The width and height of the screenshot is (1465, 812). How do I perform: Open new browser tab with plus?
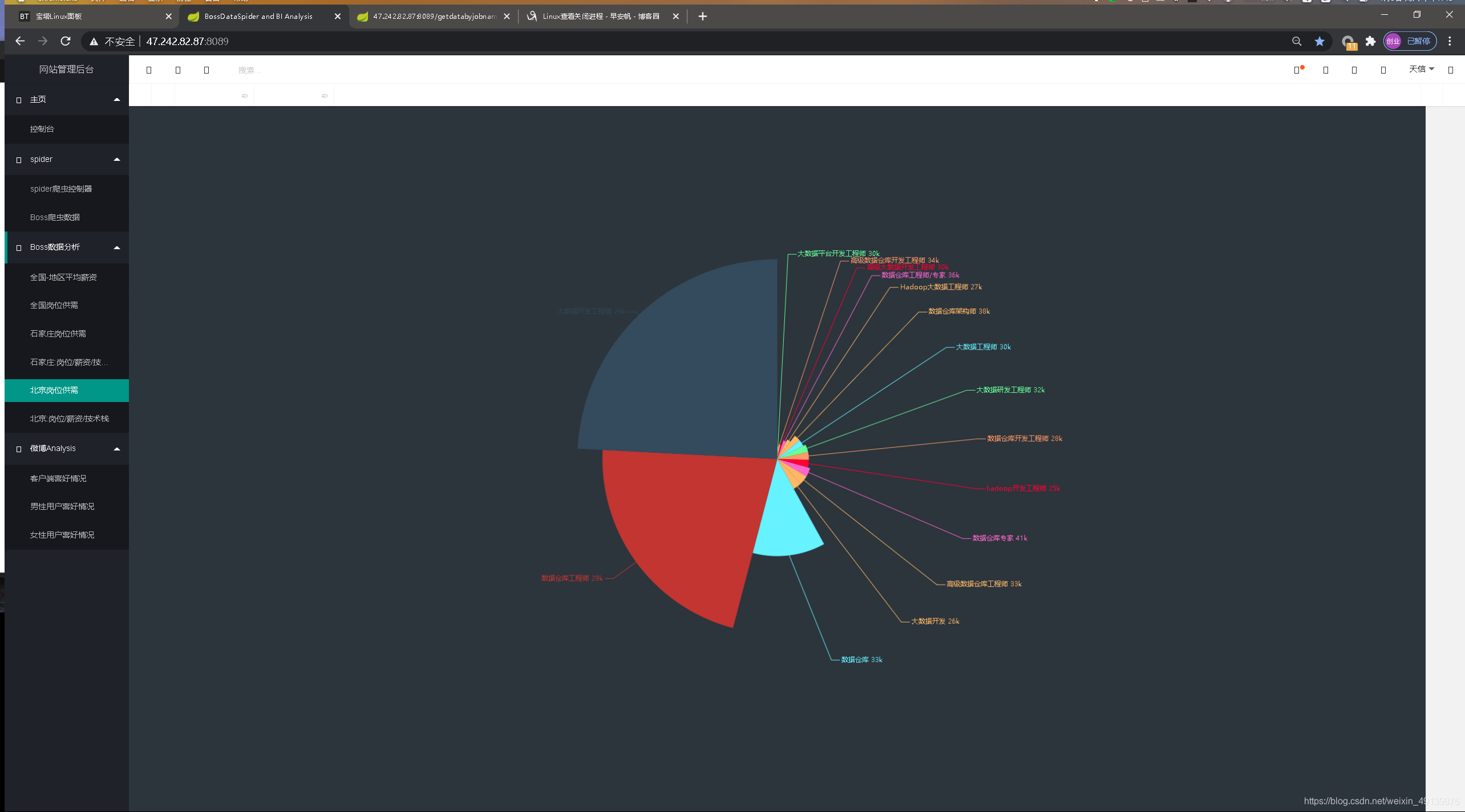click(x=702, y=17)
